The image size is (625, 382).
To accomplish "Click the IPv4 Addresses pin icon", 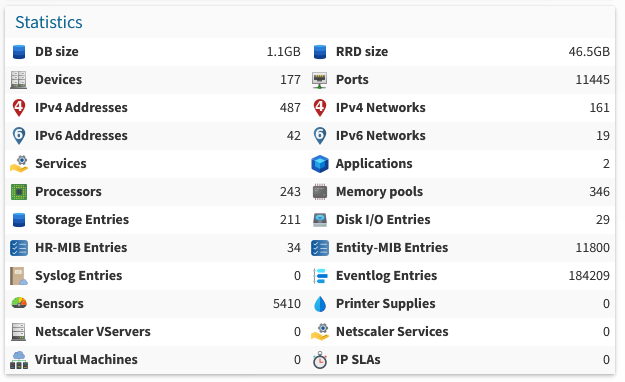I will point(19,108).
